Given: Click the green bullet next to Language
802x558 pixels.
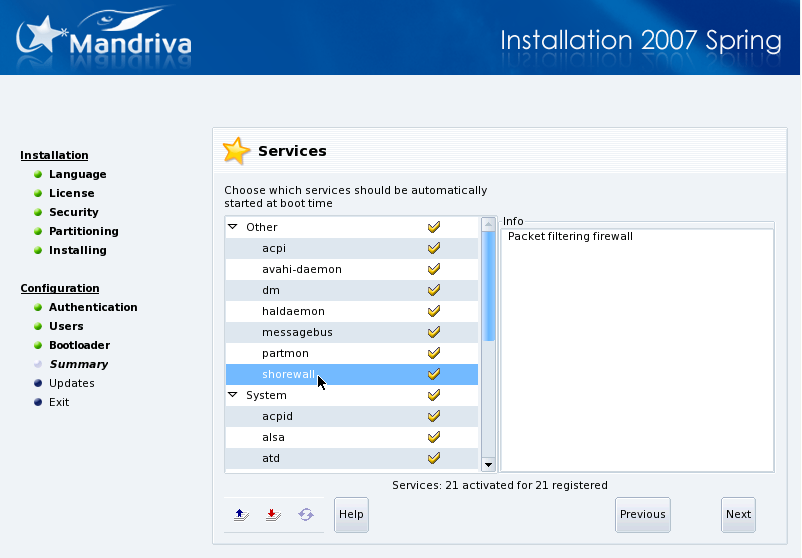Looking at the screenshot, I should (x=38, y=174).
